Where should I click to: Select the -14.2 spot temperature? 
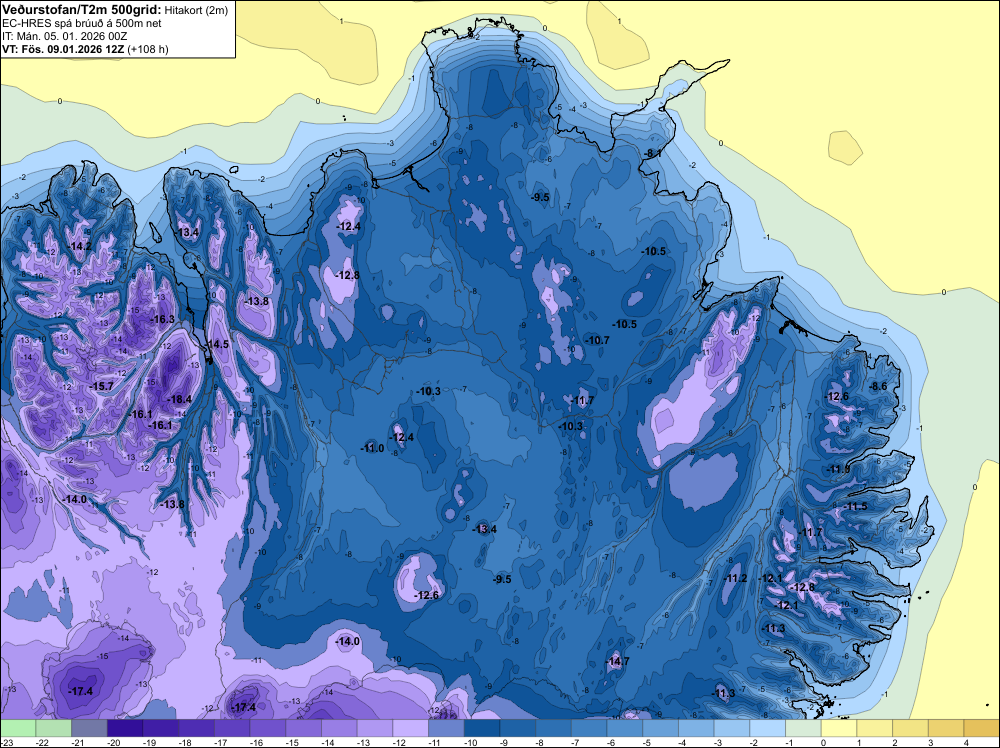[x=80, y=246]
